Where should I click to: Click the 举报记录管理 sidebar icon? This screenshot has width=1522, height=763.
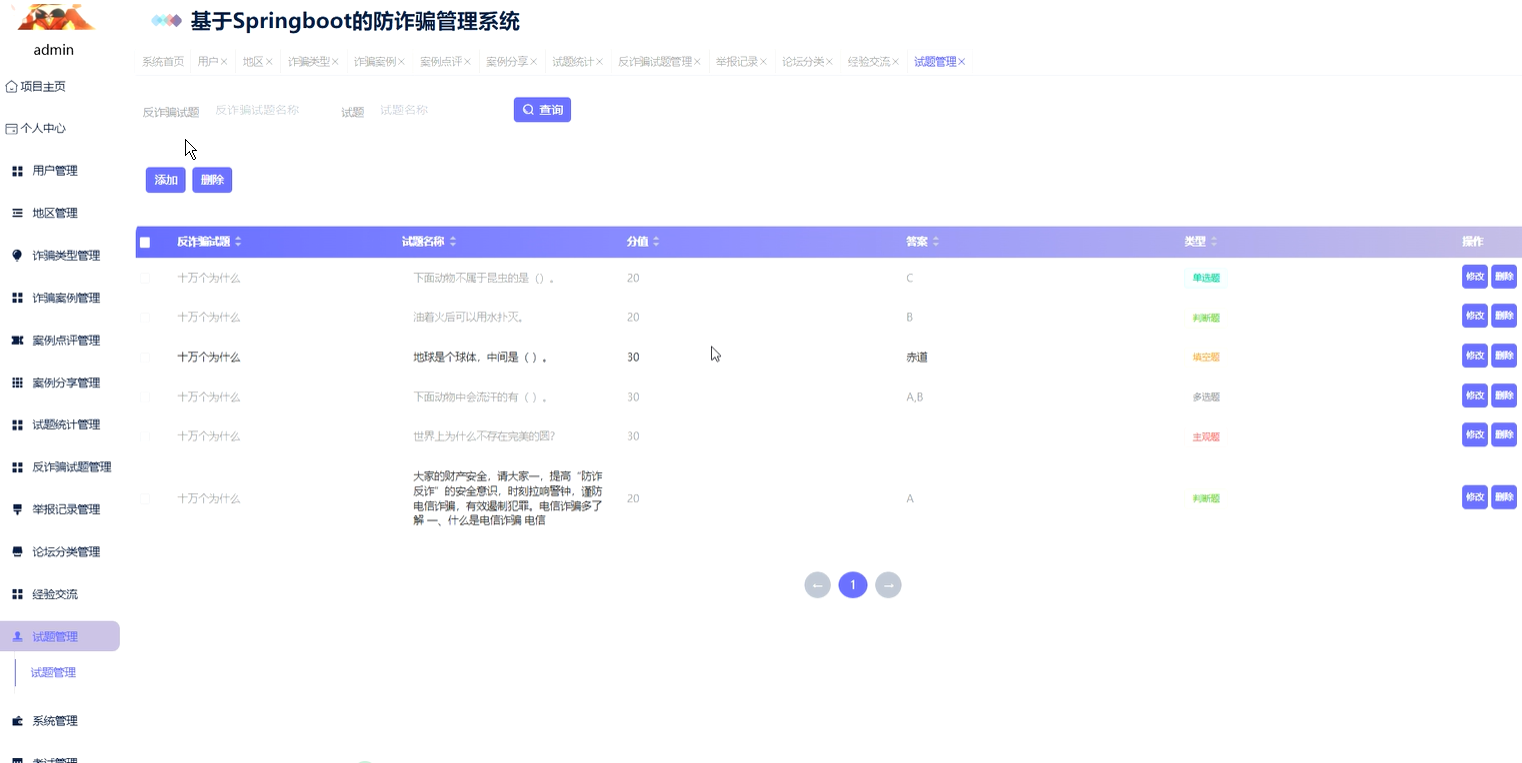tap(17, 509)
